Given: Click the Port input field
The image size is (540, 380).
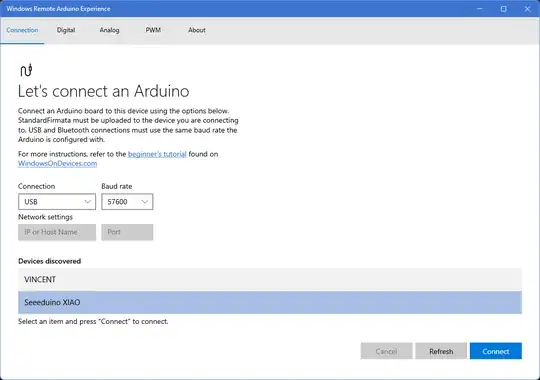Looking at the screenshot, I should click(x=127, y=232).
